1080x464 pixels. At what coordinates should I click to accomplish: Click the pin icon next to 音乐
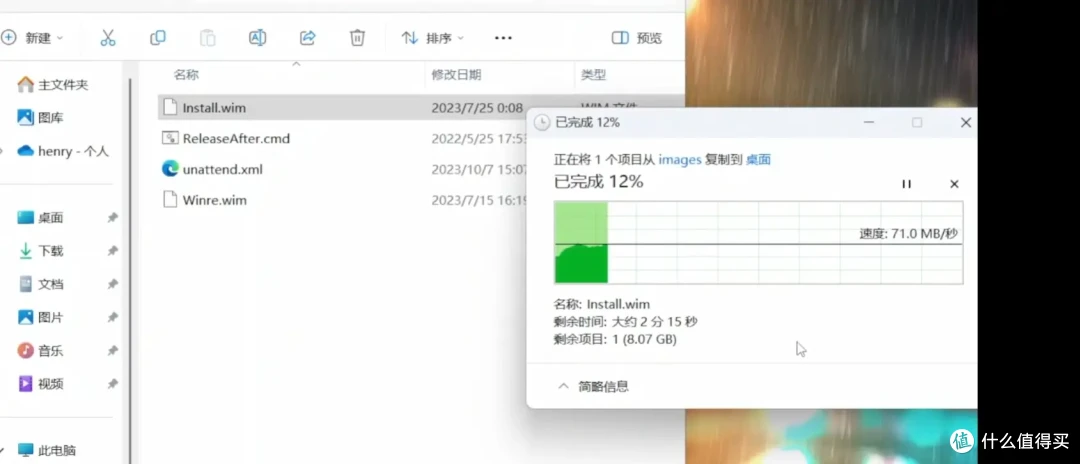[x=112, y=350]
